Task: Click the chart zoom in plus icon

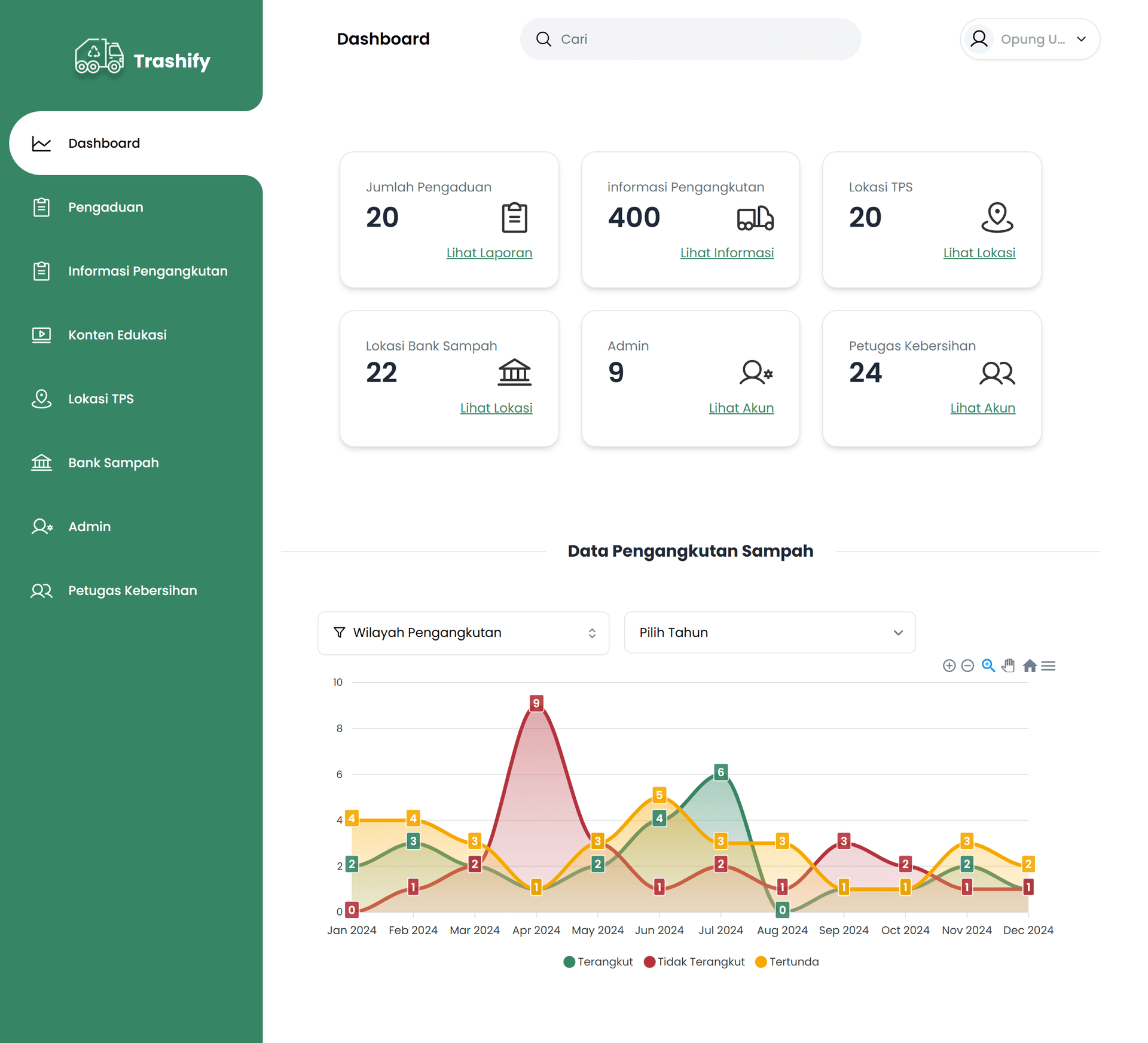Action: coord(949,666)
